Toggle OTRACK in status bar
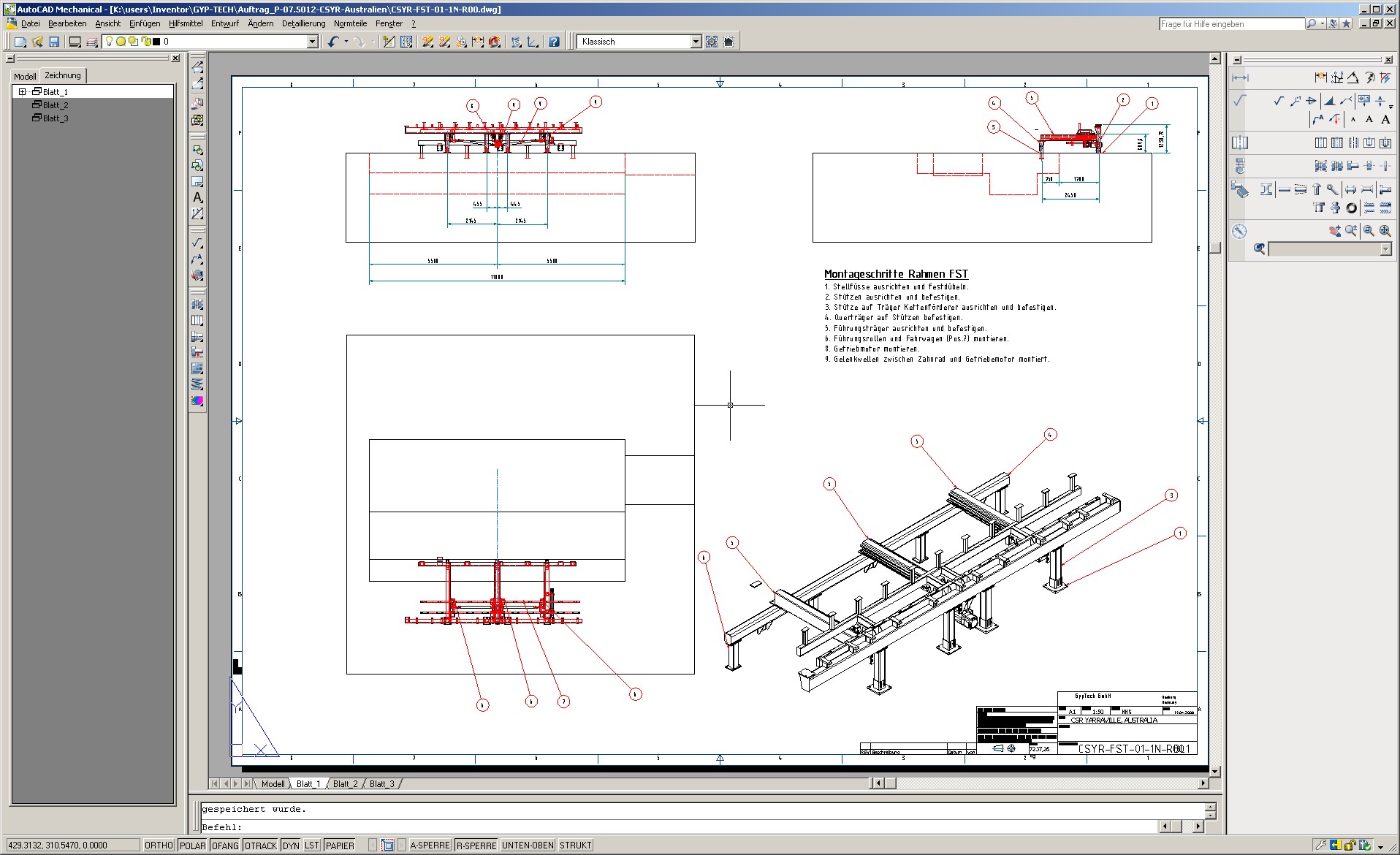This screenshot has width=1400, height=855. [261, 845]
